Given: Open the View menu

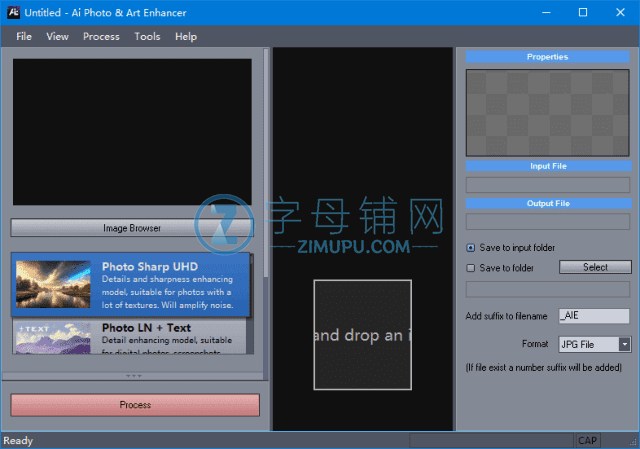Looking at the screenshot, I should pos(57,36).
